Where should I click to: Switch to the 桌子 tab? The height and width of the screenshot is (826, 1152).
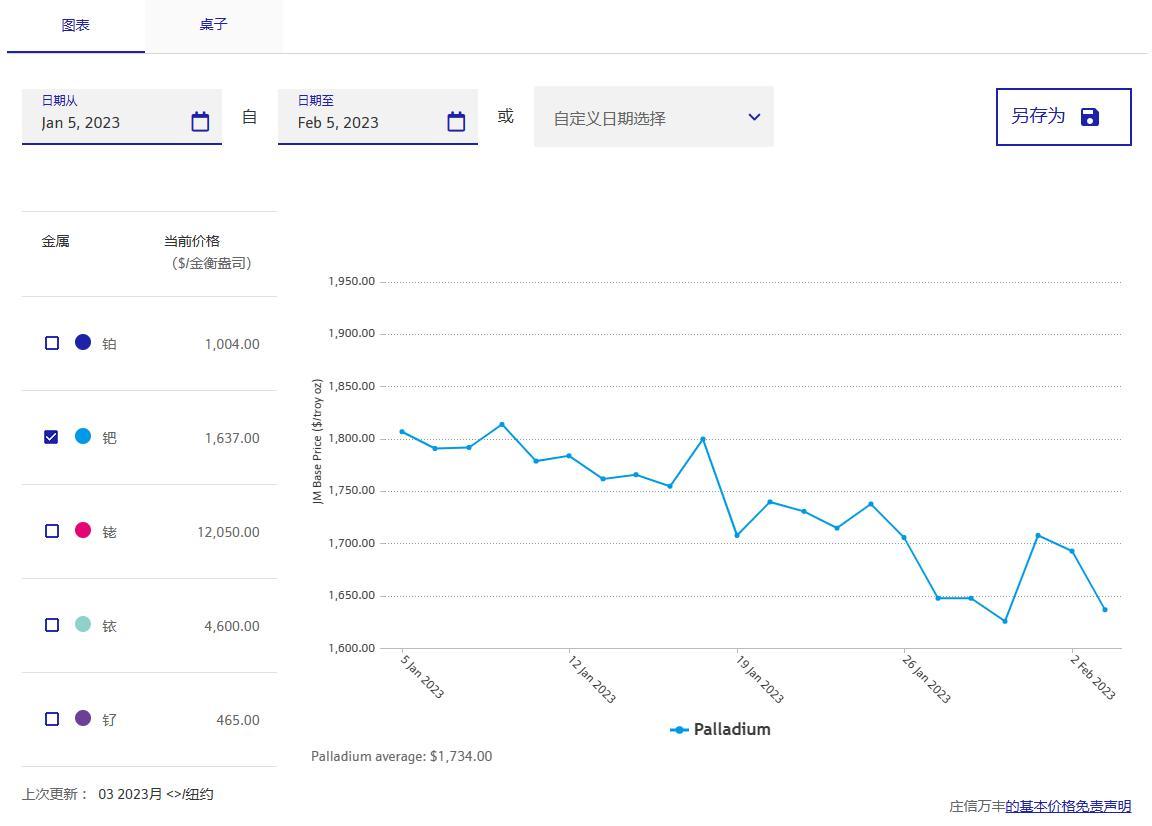(x=213, y=25)
